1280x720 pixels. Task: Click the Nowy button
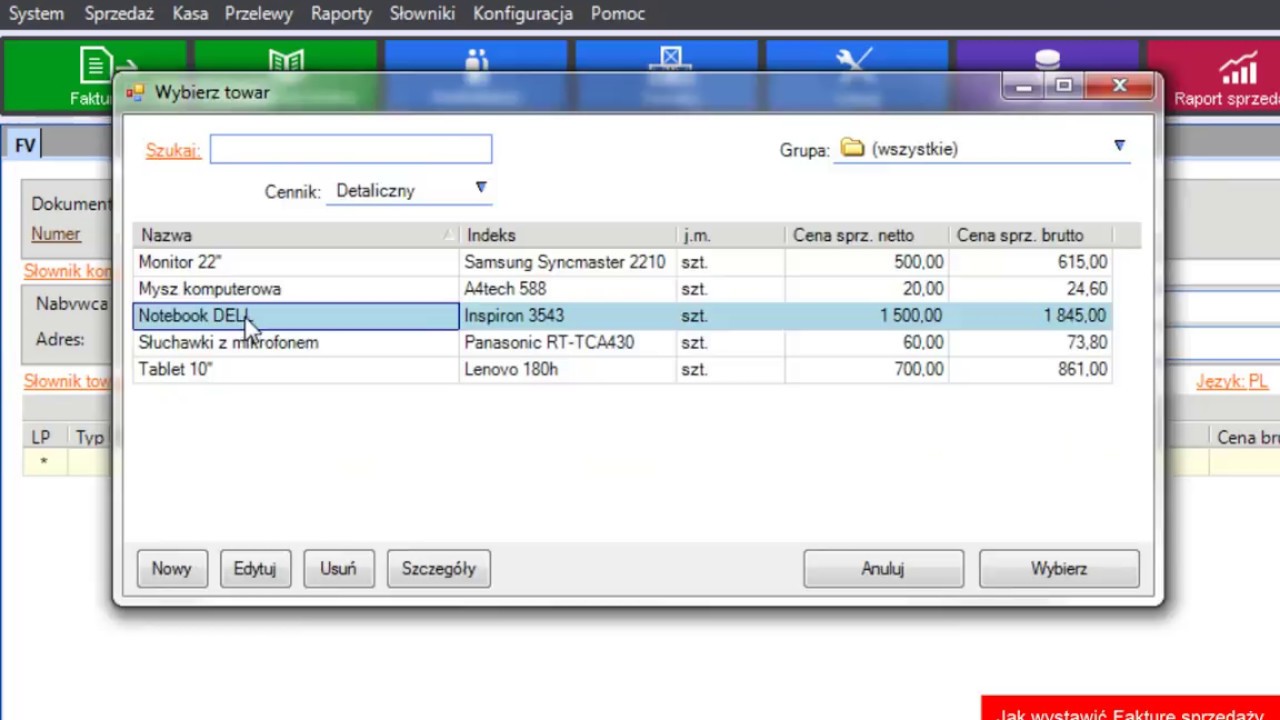click(x=171, y=569)
